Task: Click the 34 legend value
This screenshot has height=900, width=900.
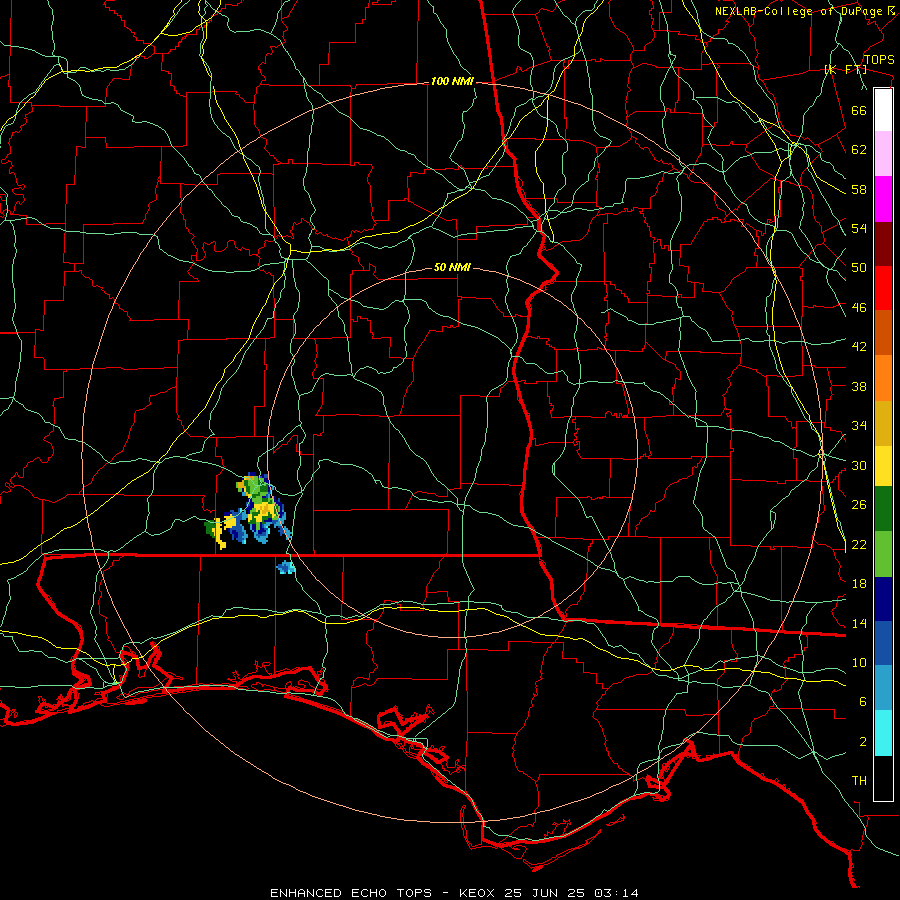Action: click(x=859, y=426)
